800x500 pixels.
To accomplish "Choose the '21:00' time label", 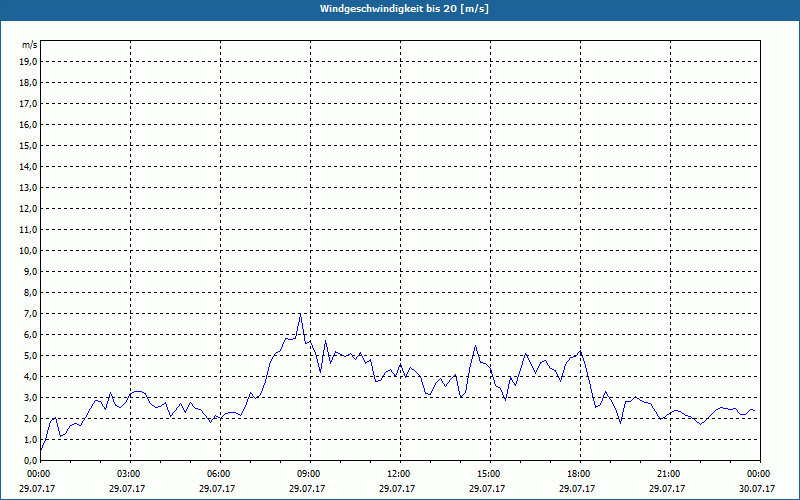I will 670,474.
